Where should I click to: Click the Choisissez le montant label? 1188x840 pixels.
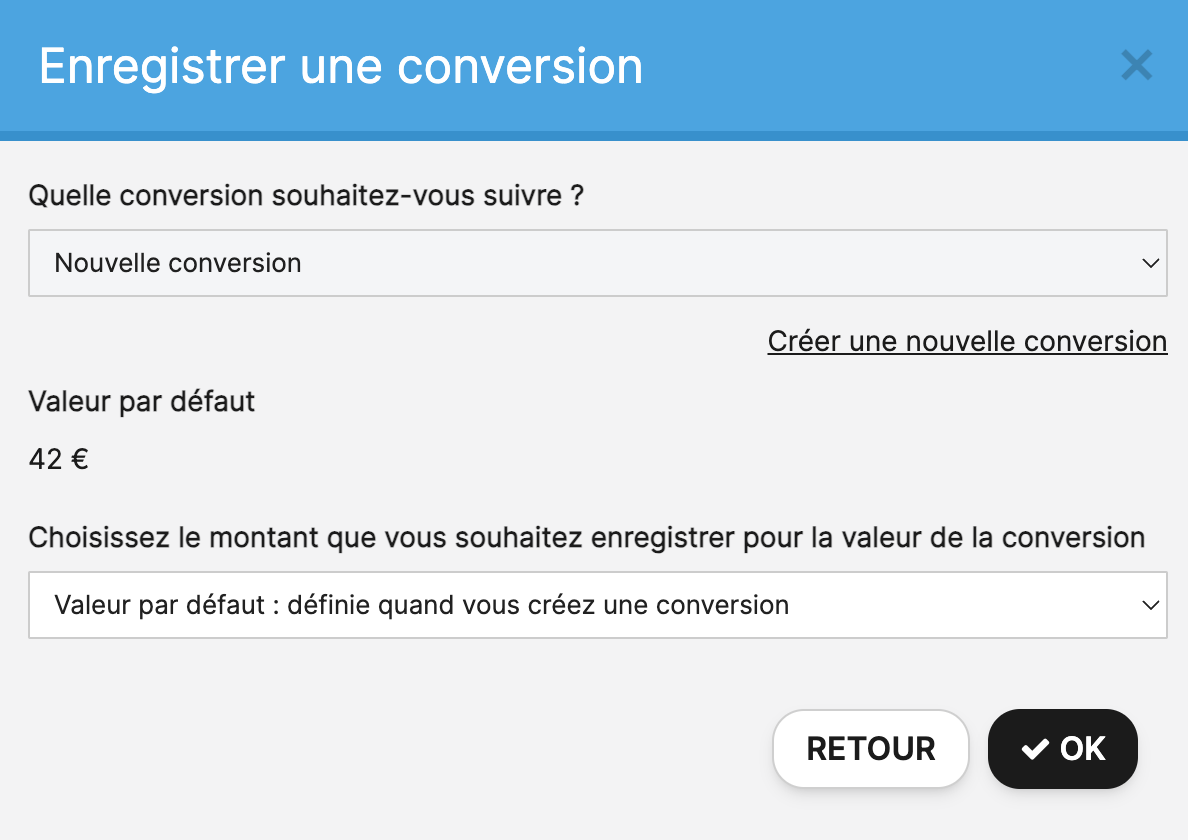(586, 538)
